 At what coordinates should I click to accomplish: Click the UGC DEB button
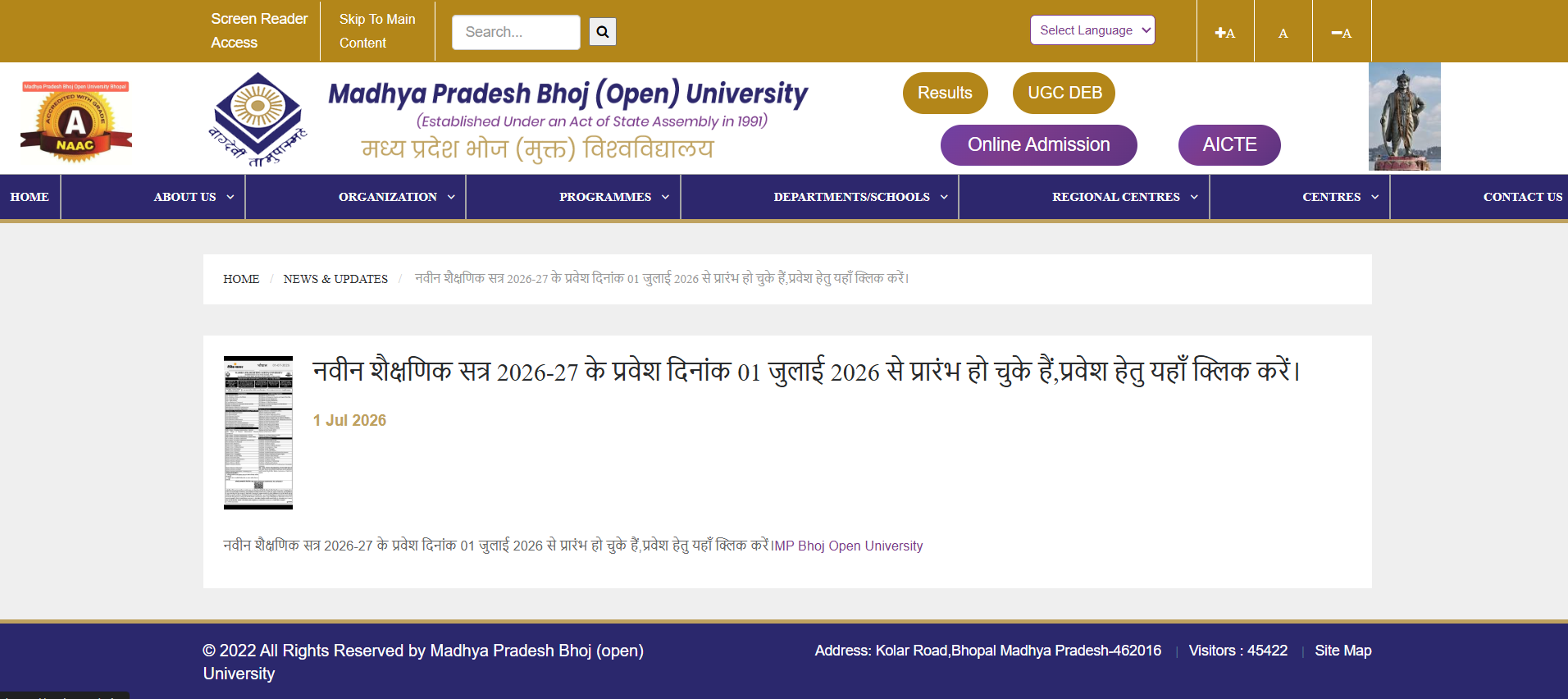point(1064,93)
